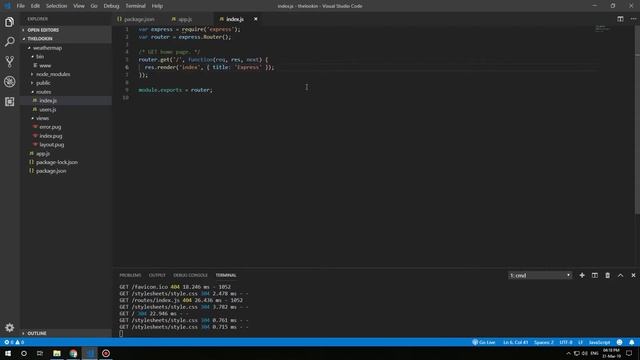This screenshot has width=640, height=360.
Task: Click the Cortana search circle on taskbar
Action: (24, 353)
